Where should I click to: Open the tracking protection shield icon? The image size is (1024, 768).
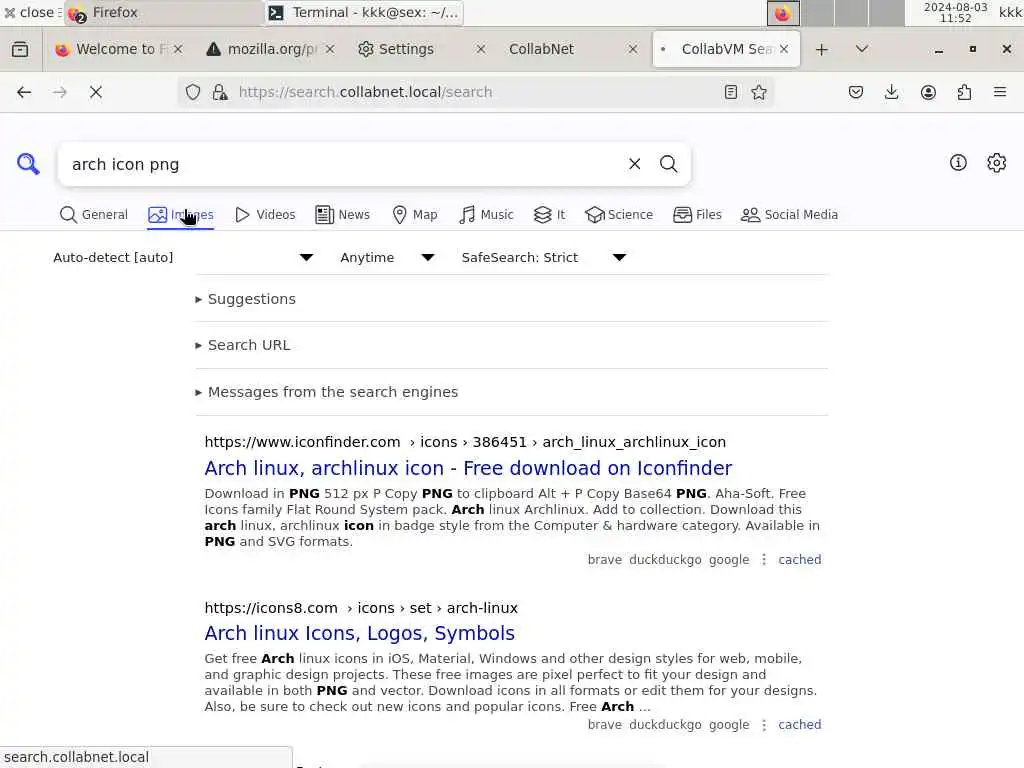[x=193, y=92]
